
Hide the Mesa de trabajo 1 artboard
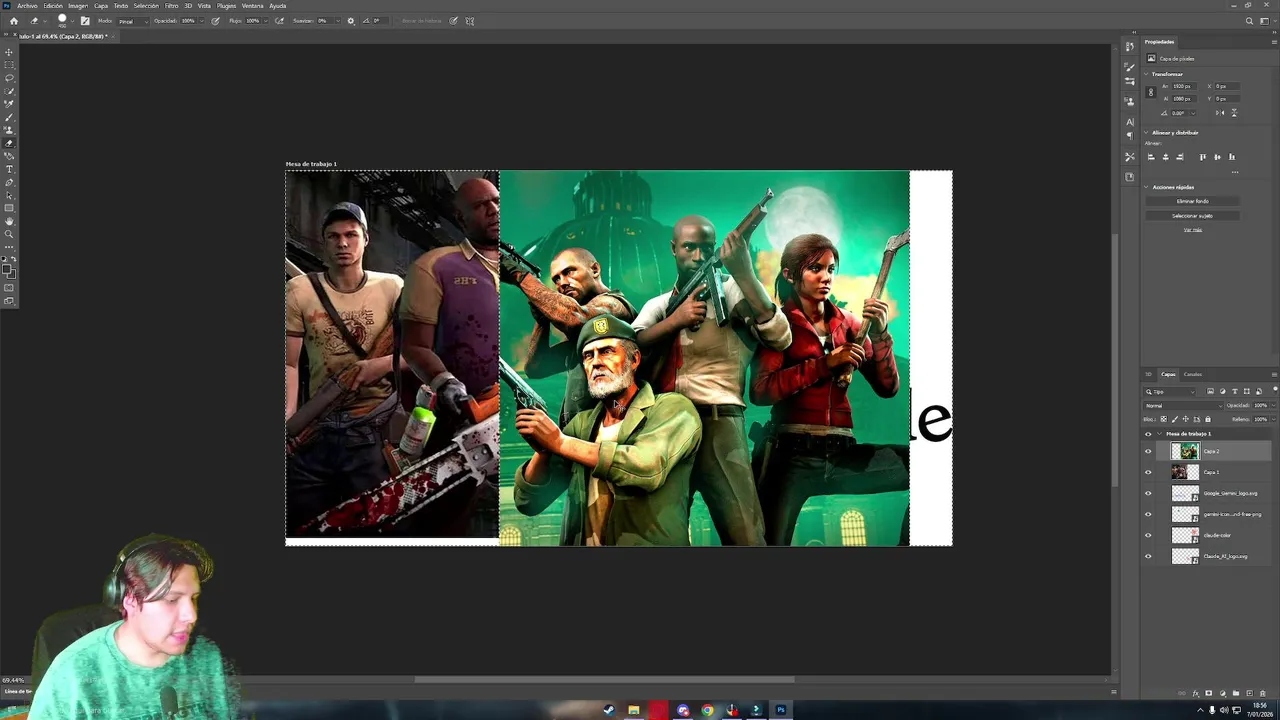click(1148, 434)
